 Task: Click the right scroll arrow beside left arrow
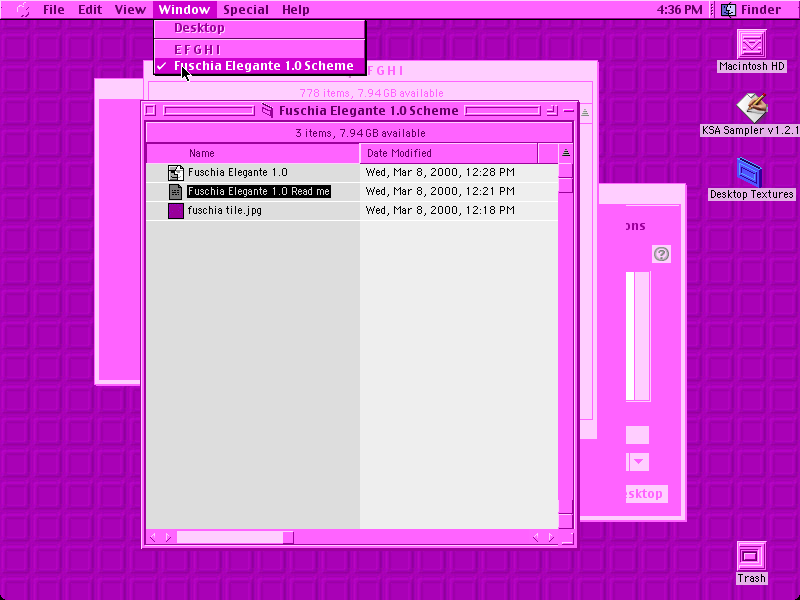(168, 537)
